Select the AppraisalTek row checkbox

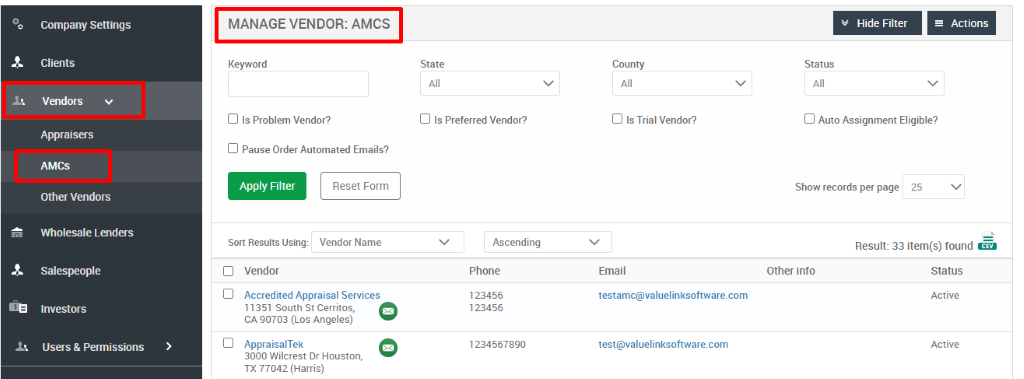pos(228,343)
